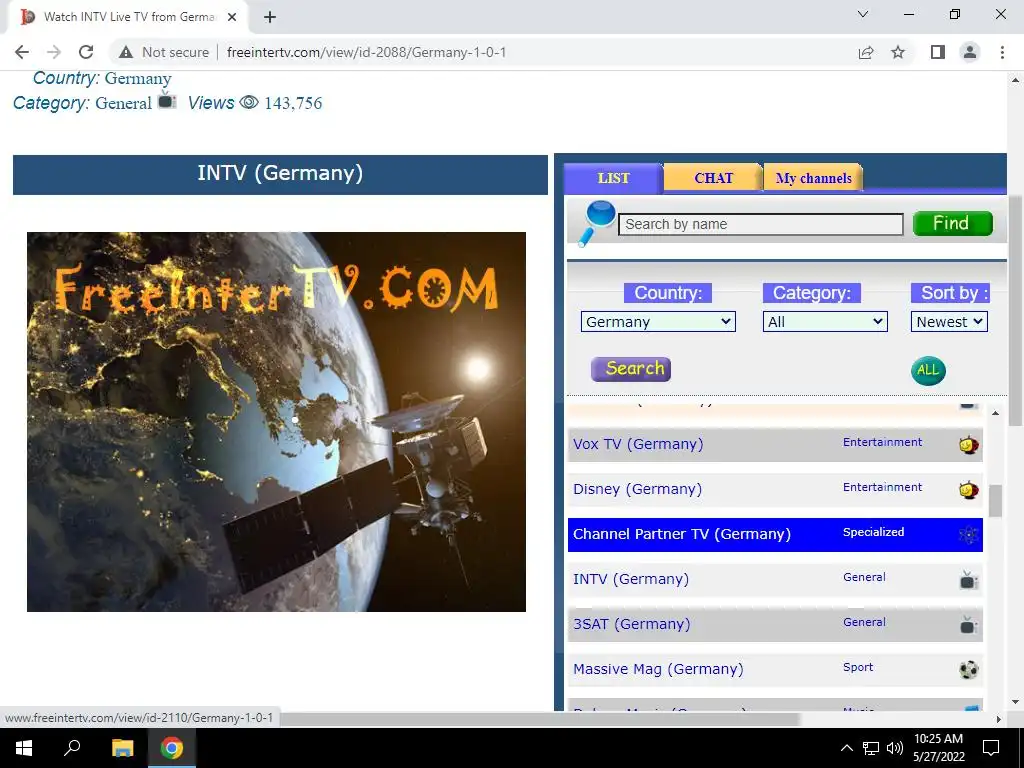Click the Entertainment label for Vox TV

[882, 442]
